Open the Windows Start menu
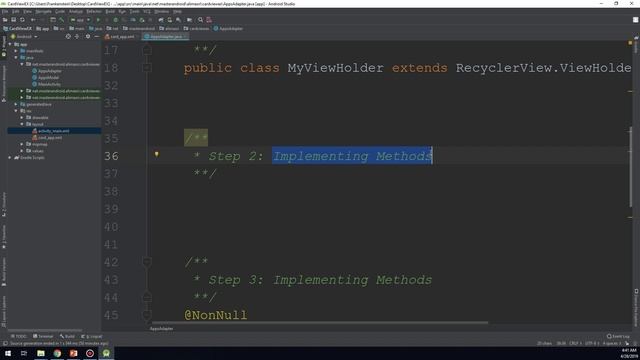 tap(8, 353)
